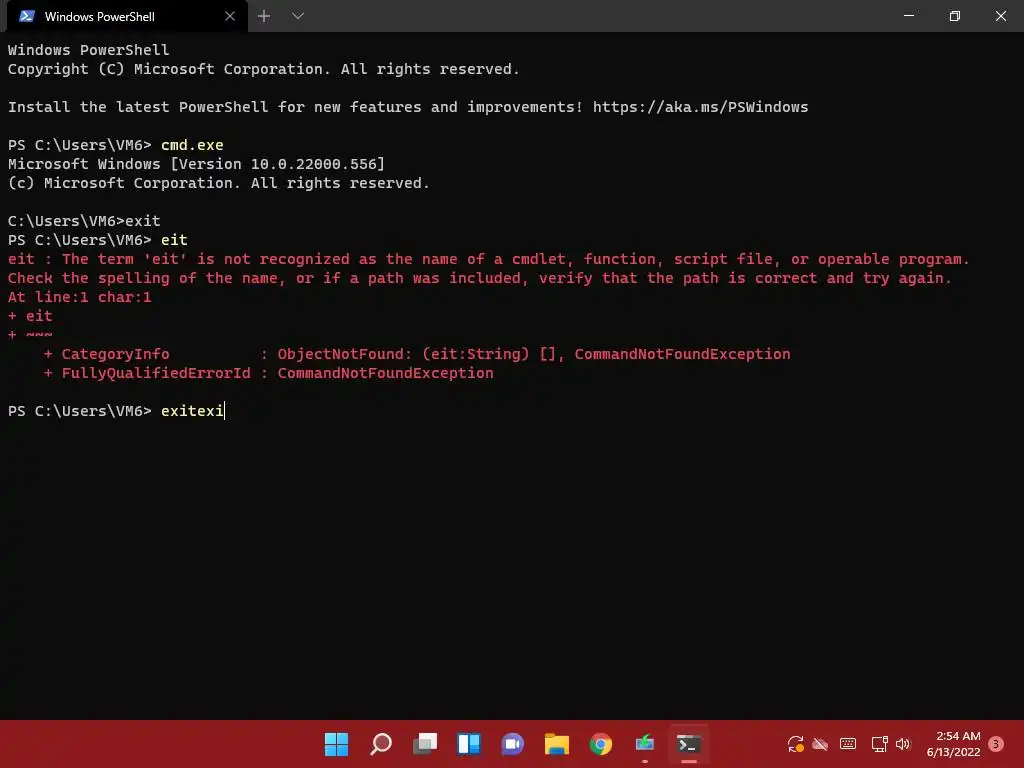Click the 'Install the latest PowerShell' text
1024x768 pixels.
click(x=138, y=107)
